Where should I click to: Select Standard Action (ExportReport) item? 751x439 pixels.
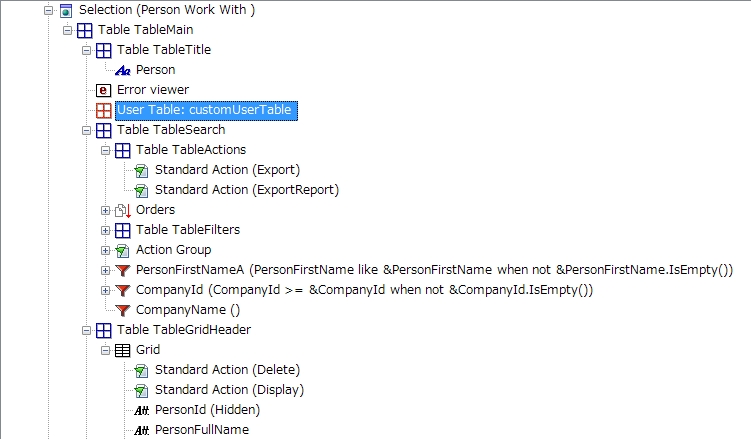click(x=246, y=190)
